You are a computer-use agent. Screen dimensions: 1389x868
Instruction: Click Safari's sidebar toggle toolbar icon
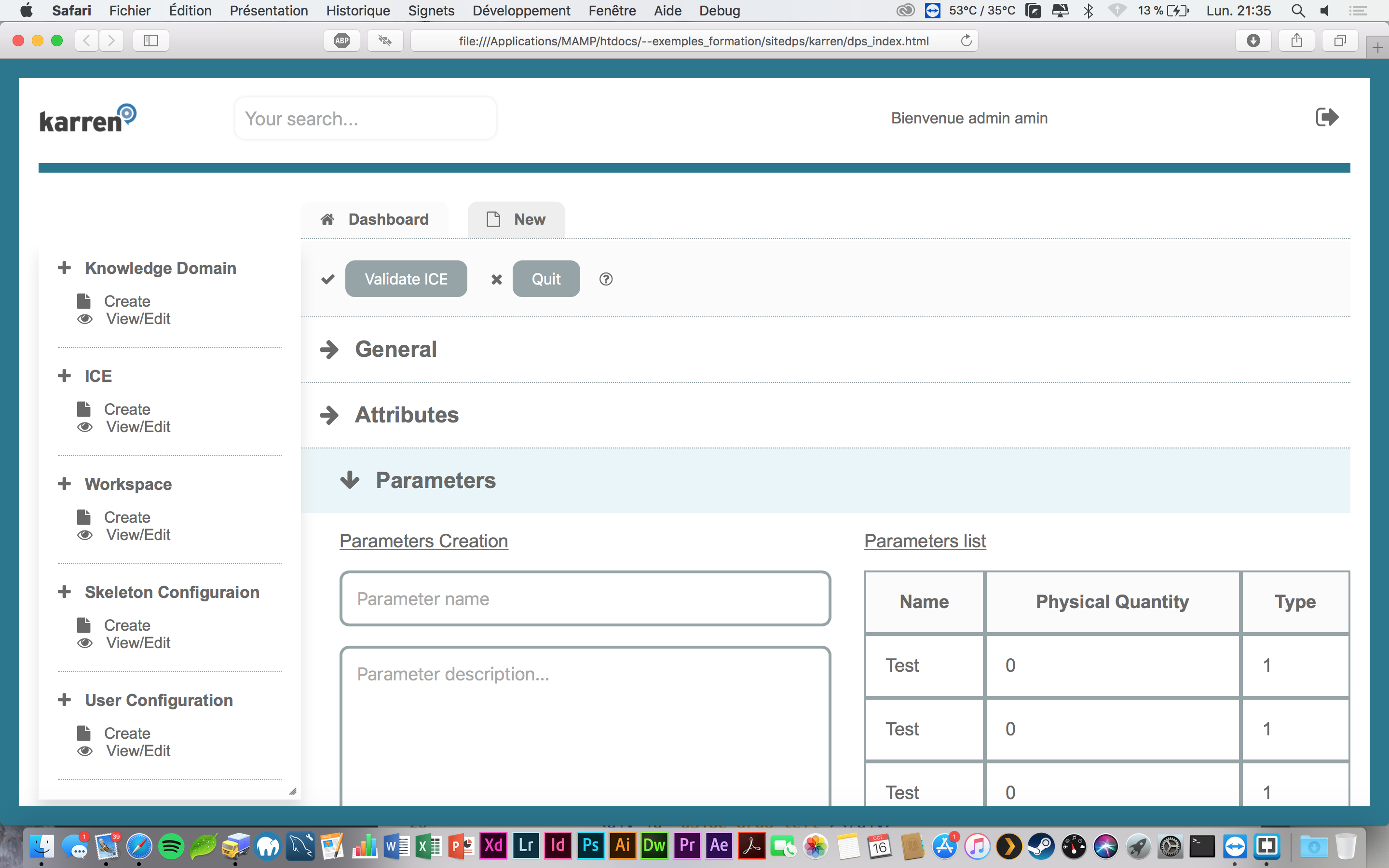tap(150, 41)
